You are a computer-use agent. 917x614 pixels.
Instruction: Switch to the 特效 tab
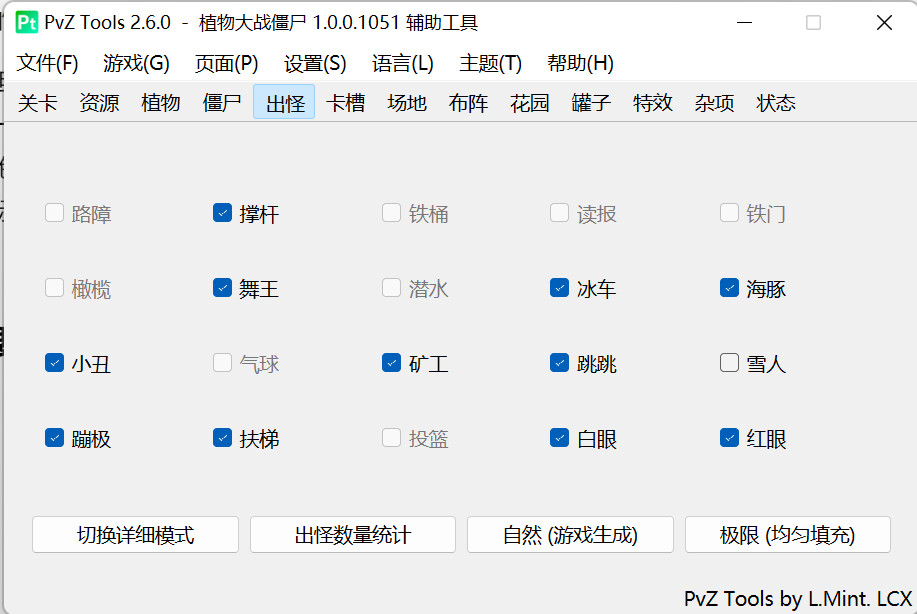(x=653, y=103)
